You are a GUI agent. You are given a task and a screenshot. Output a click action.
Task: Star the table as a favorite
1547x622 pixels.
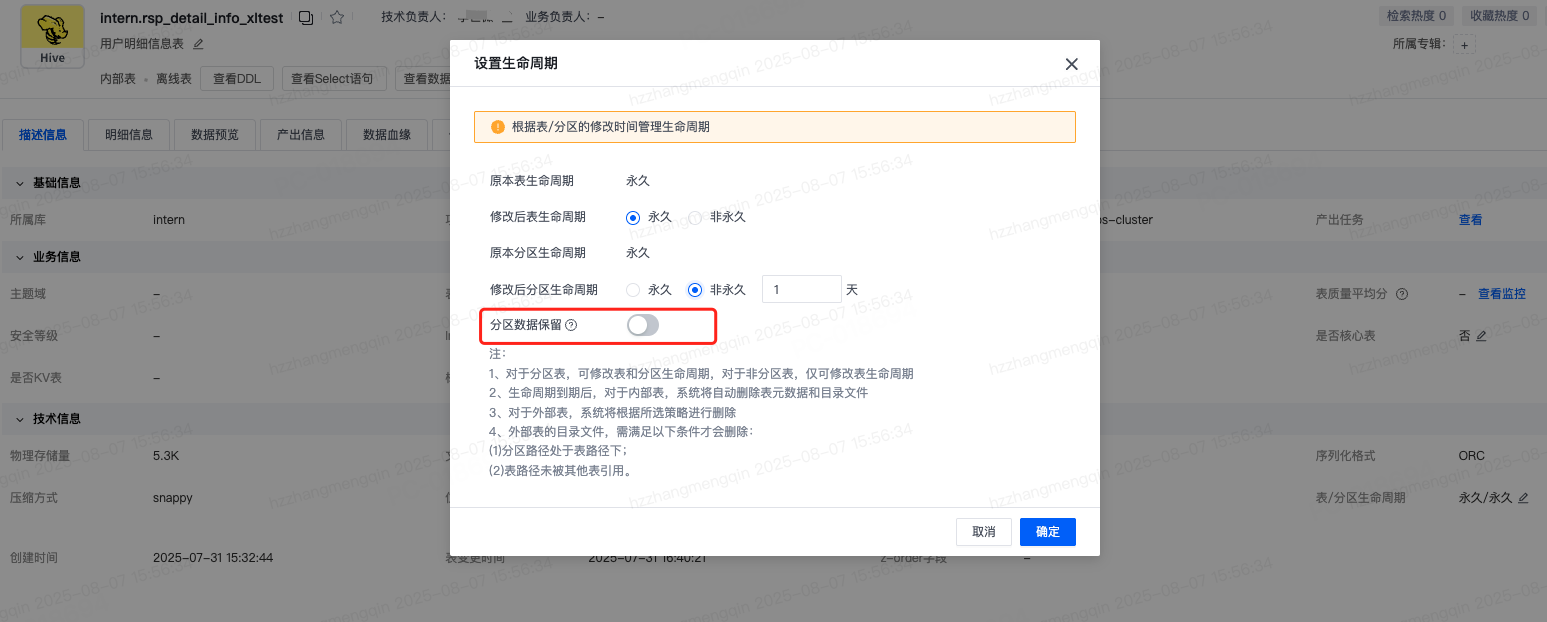337,17
